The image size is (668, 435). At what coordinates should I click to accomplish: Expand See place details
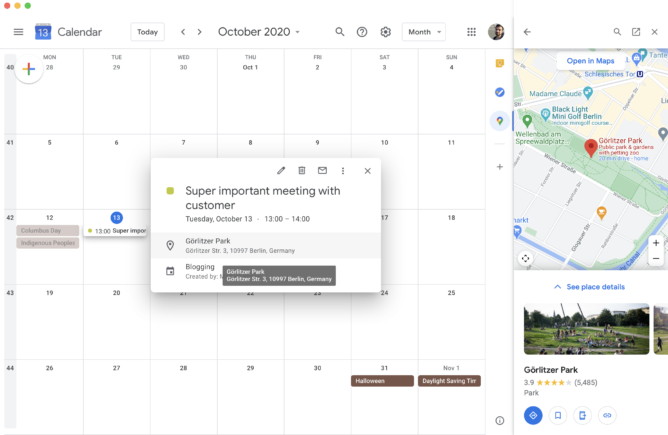pos(590,287)
